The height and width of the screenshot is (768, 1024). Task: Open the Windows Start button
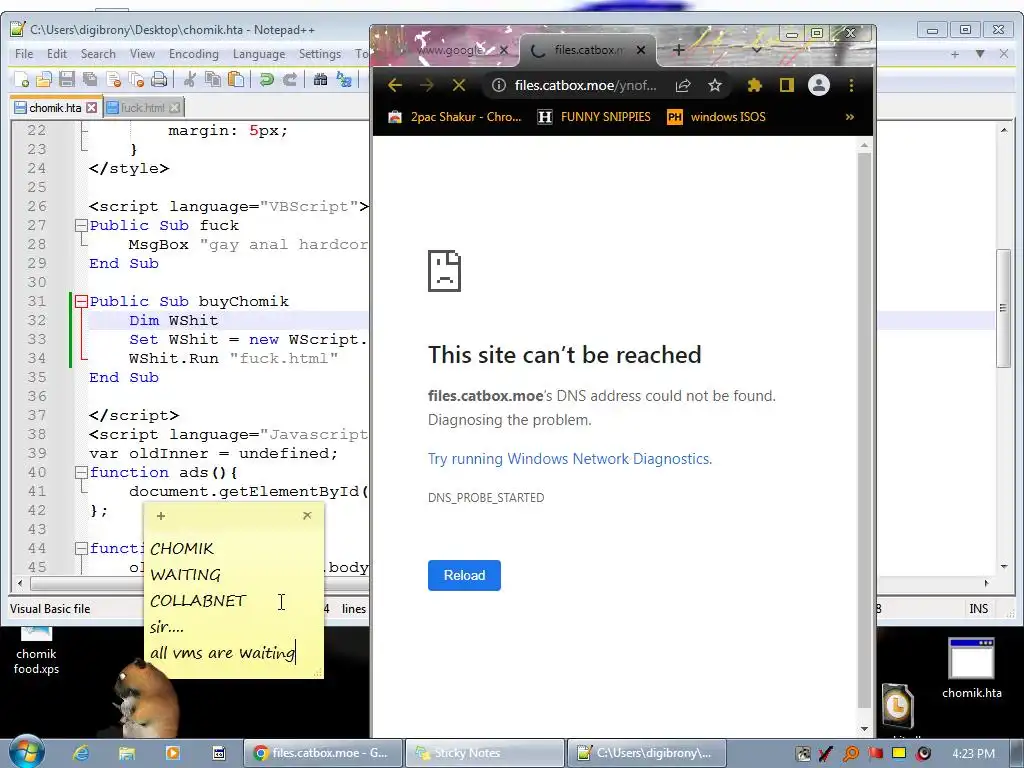(x=26, y=751)
